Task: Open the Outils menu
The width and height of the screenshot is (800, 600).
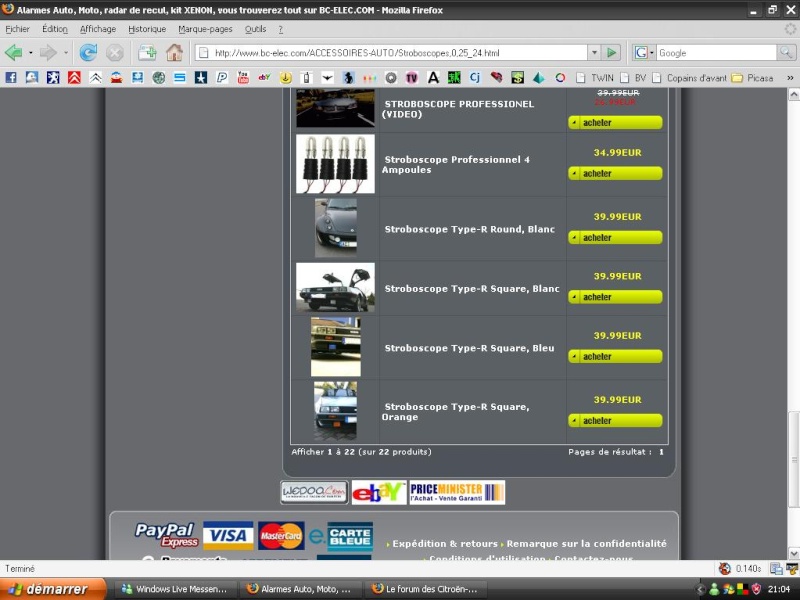Action: pos(255,29)
